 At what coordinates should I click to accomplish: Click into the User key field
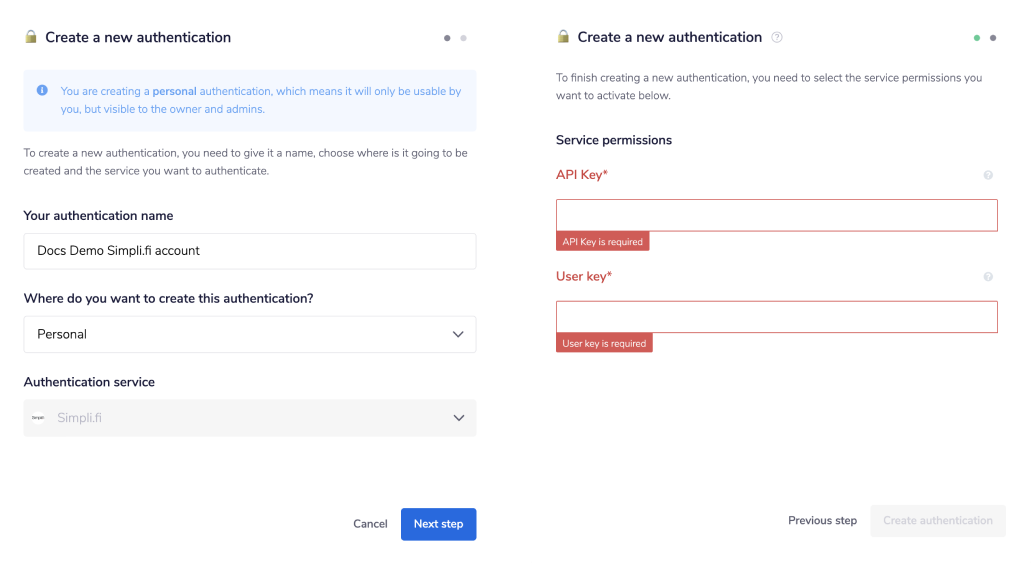(776, 317)
